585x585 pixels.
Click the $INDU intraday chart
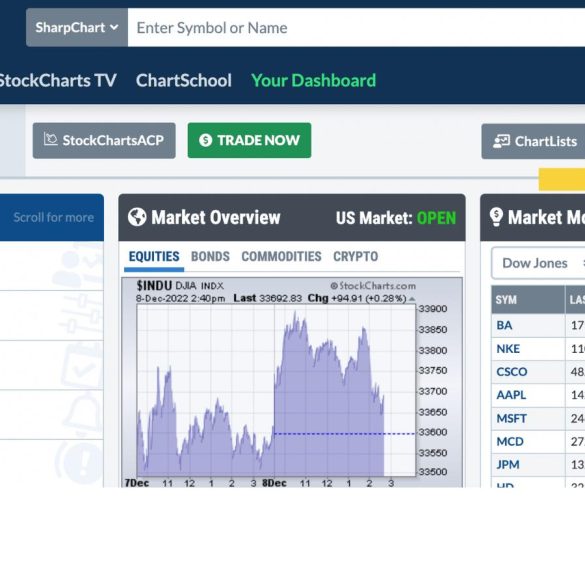tap(292, 382)
